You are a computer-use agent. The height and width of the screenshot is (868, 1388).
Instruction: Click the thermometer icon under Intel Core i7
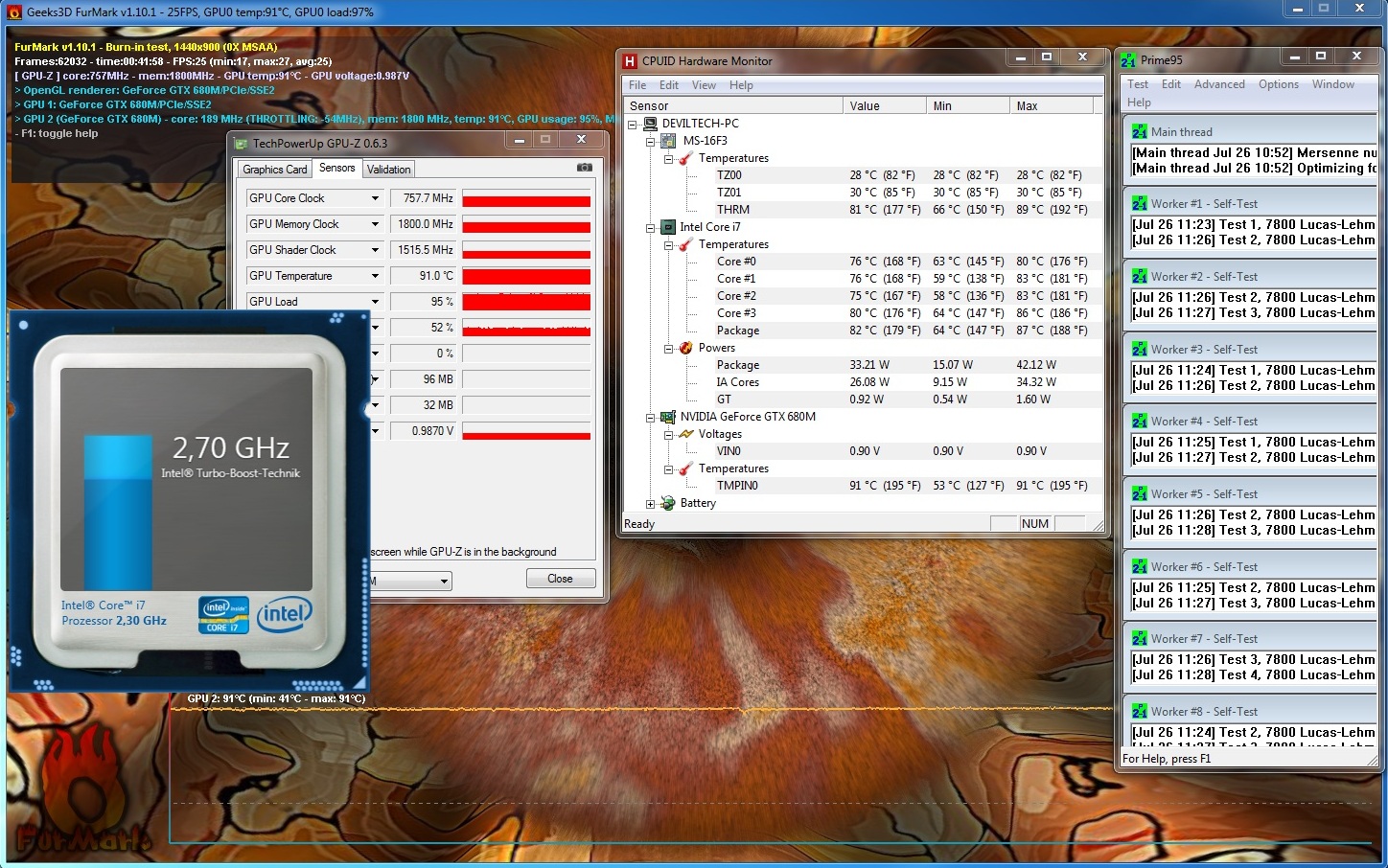[686, 244]
